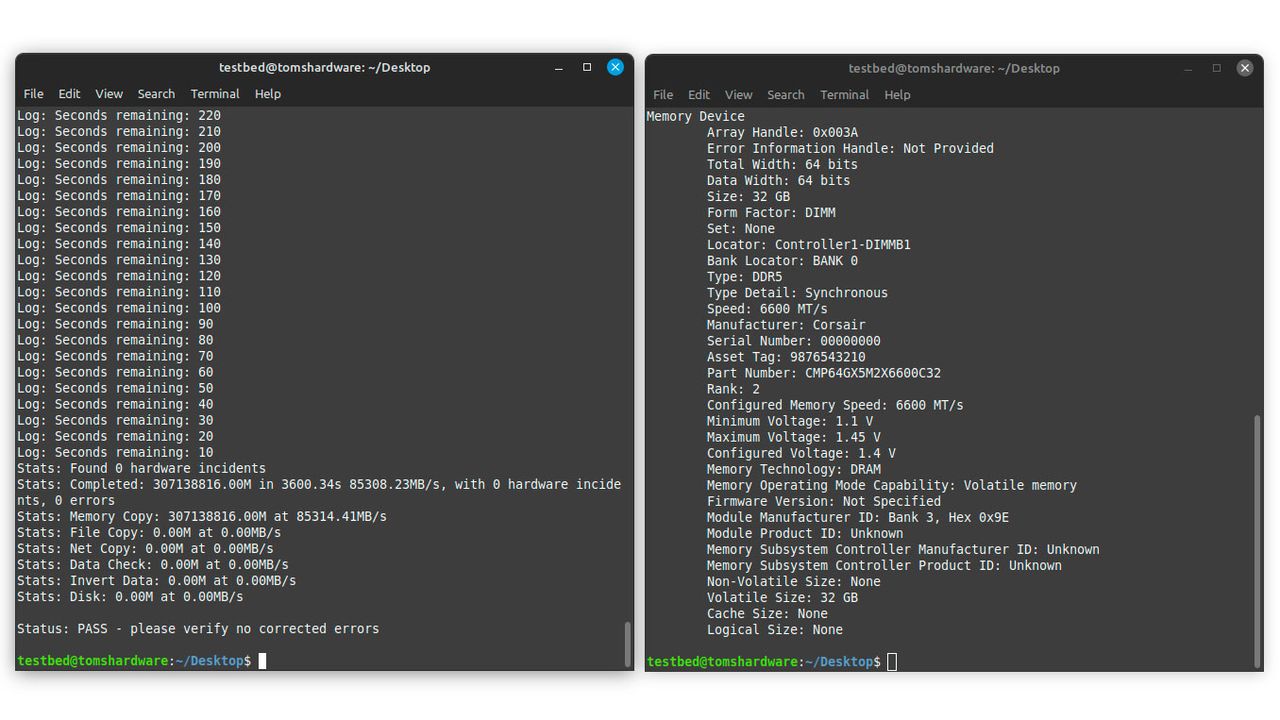Click 'Error Information Handle: Not Provided' line

[x=850, y=148]
